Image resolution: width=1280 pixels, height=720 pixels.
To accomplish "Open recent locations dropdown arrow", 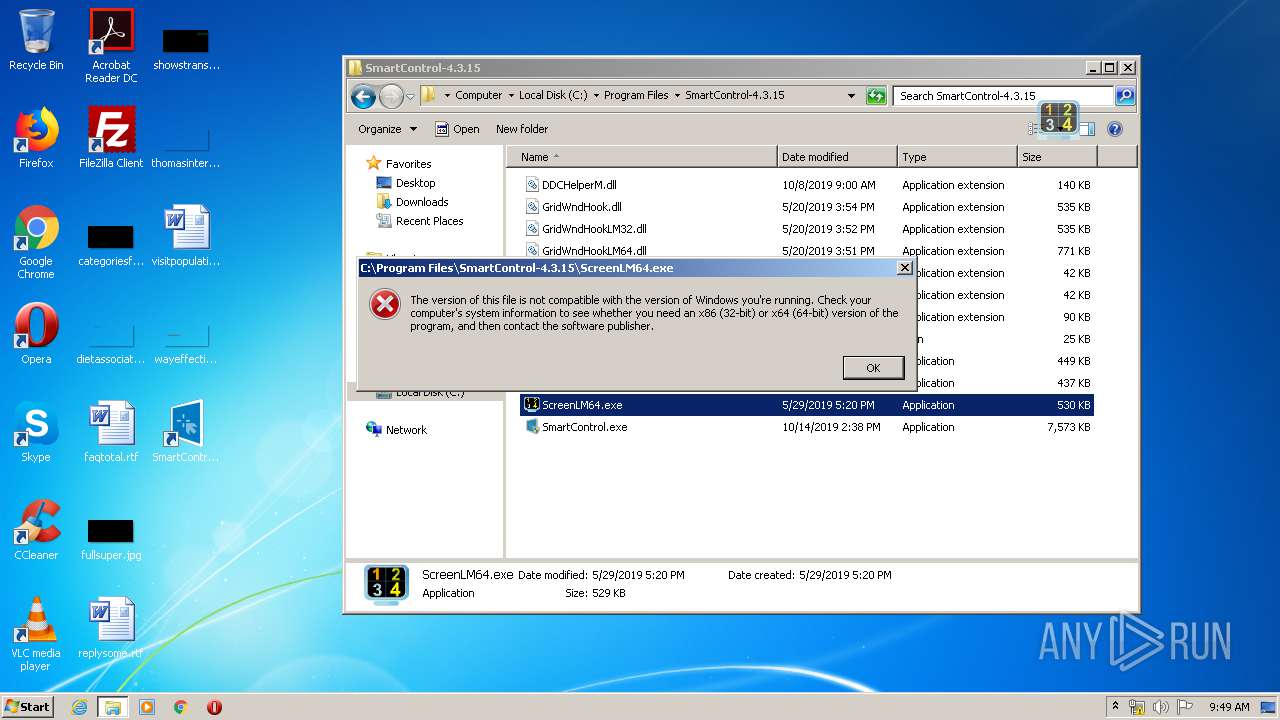I will coord(410,97).
